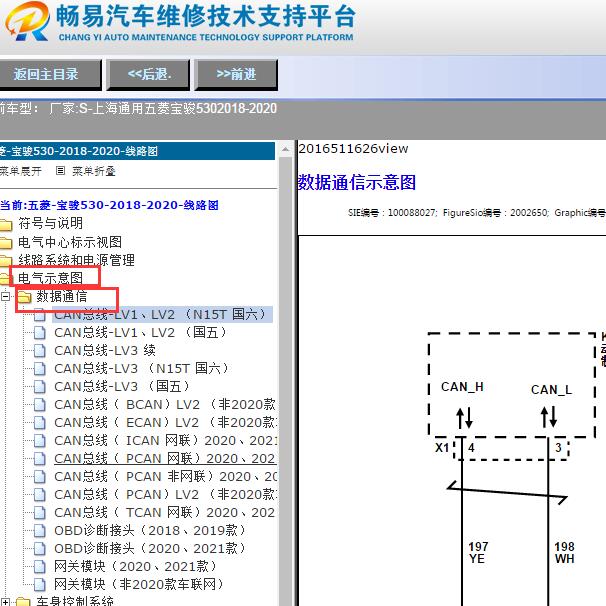Click 2016511626view text
The image size is (606, 606).
click(x=353, y=148)
